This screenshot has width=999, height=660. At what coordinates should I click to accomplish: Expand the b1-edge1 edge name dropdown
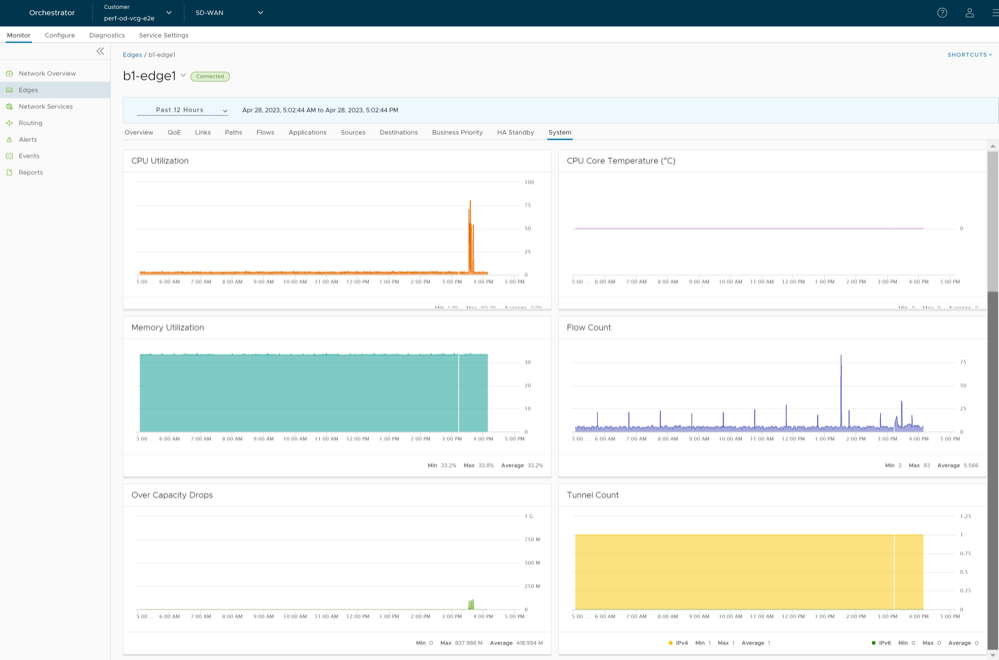pos(183,76)
